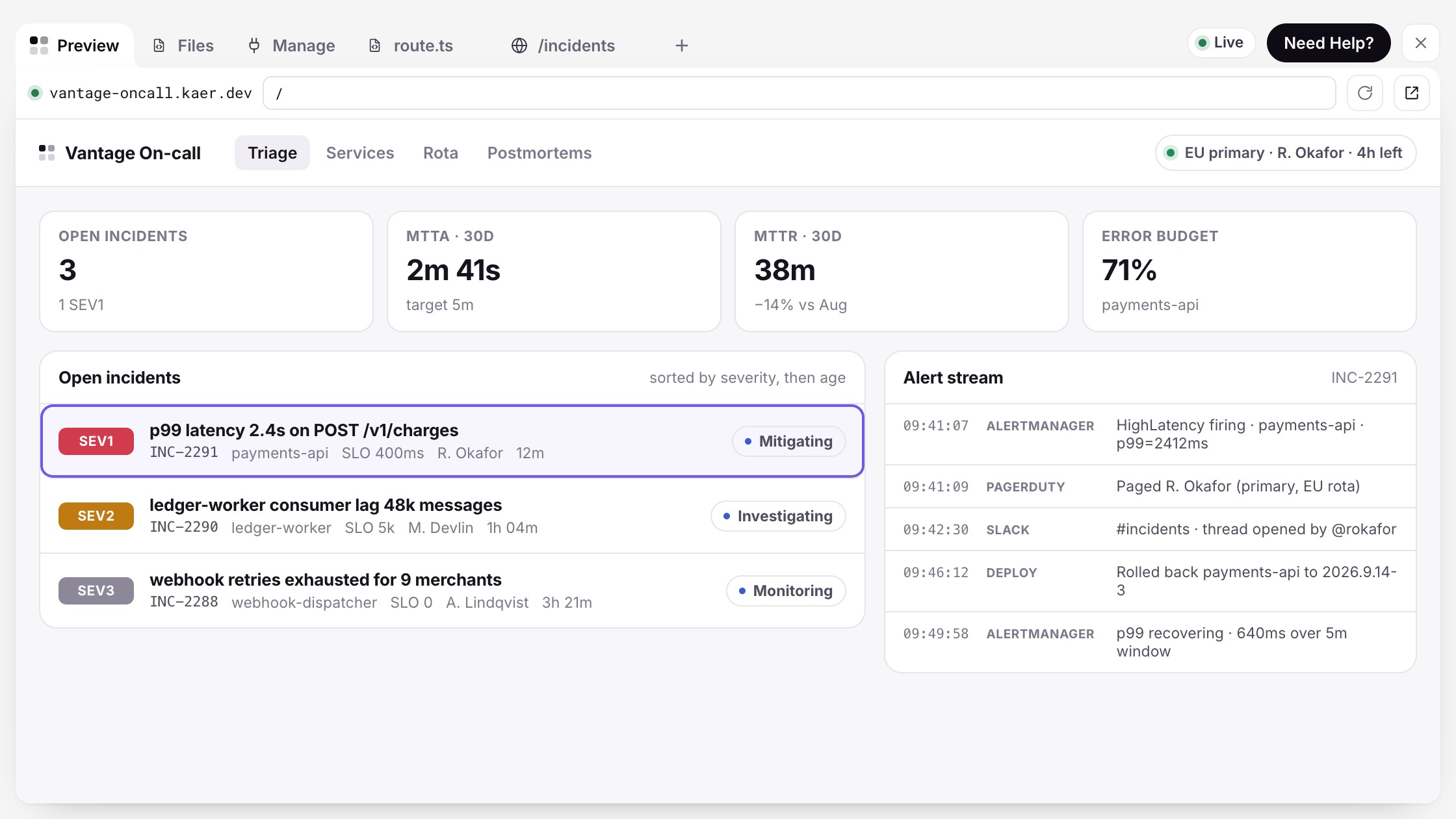Click the reload preview icon

tap(1364, 93)
